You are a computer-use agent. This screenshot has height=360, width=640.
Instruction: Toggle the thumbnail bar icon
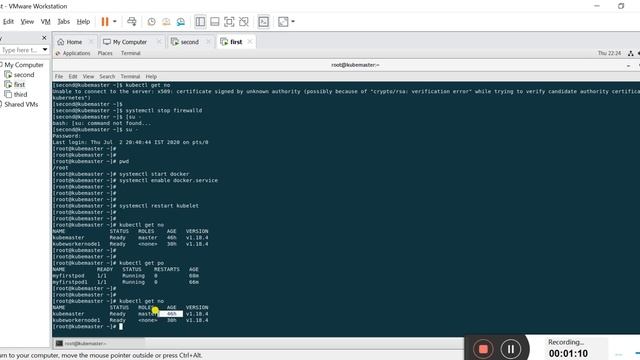point(215,22)
